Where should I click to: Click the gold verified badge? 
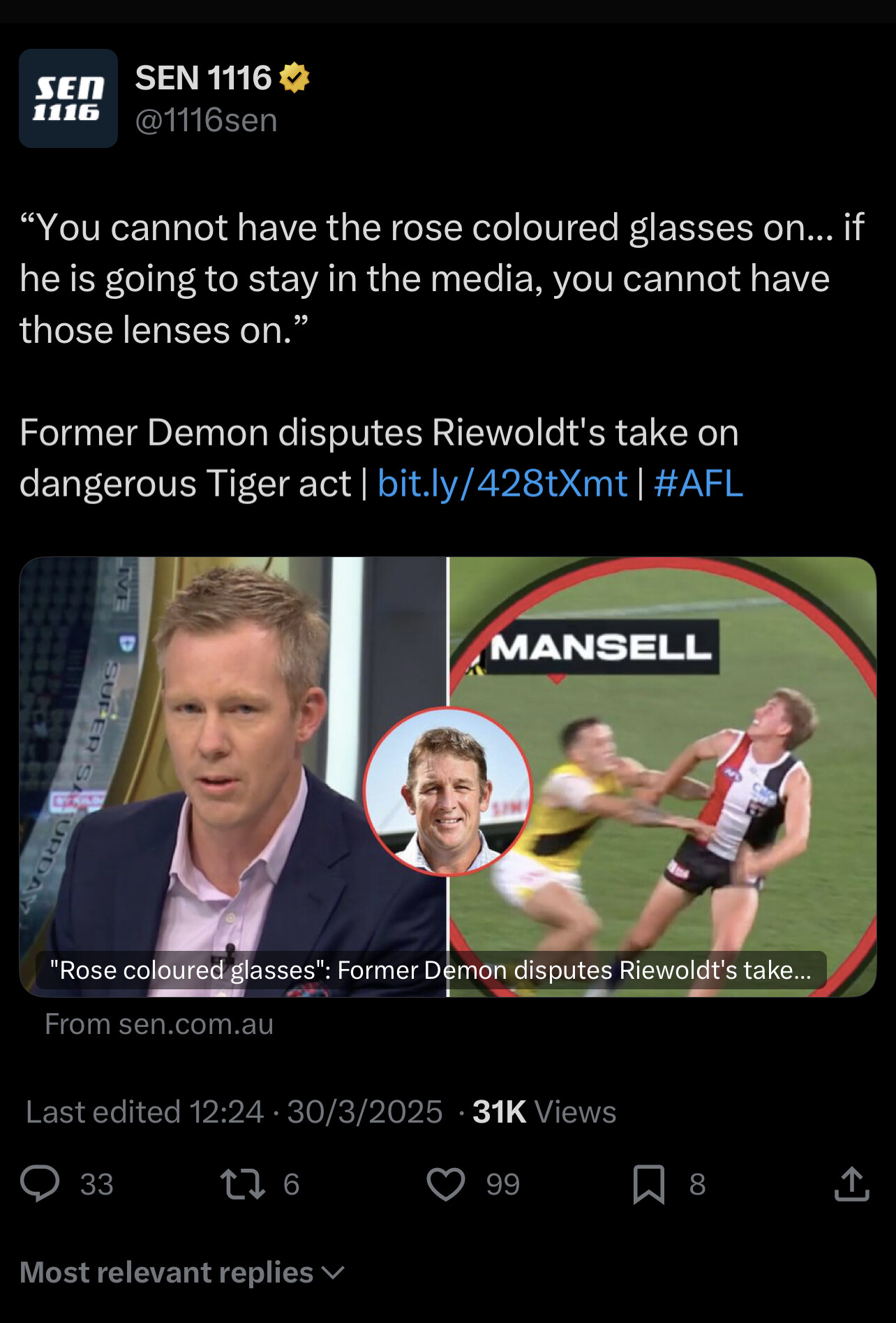click(294, 77)
